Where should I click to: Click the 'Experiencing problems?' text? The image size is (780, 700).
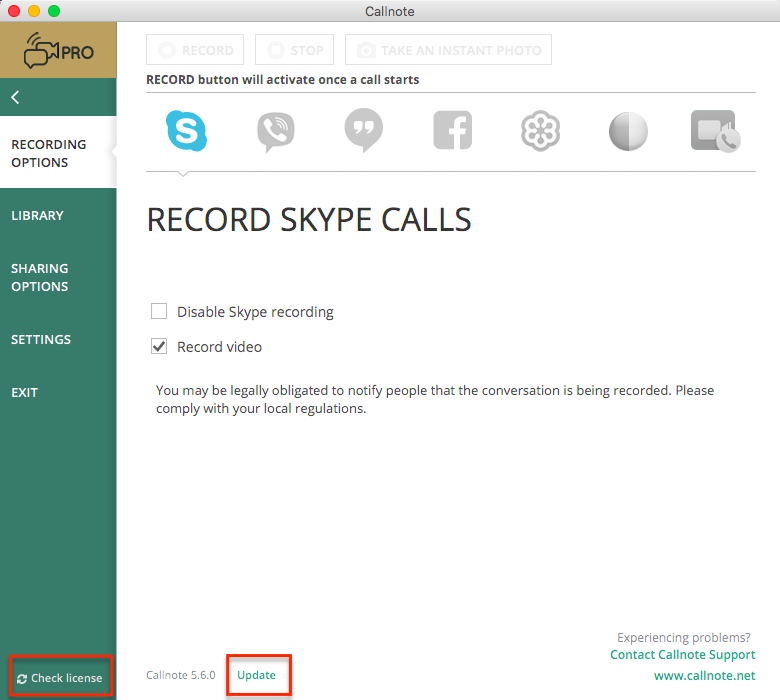[x=683, y=637]
